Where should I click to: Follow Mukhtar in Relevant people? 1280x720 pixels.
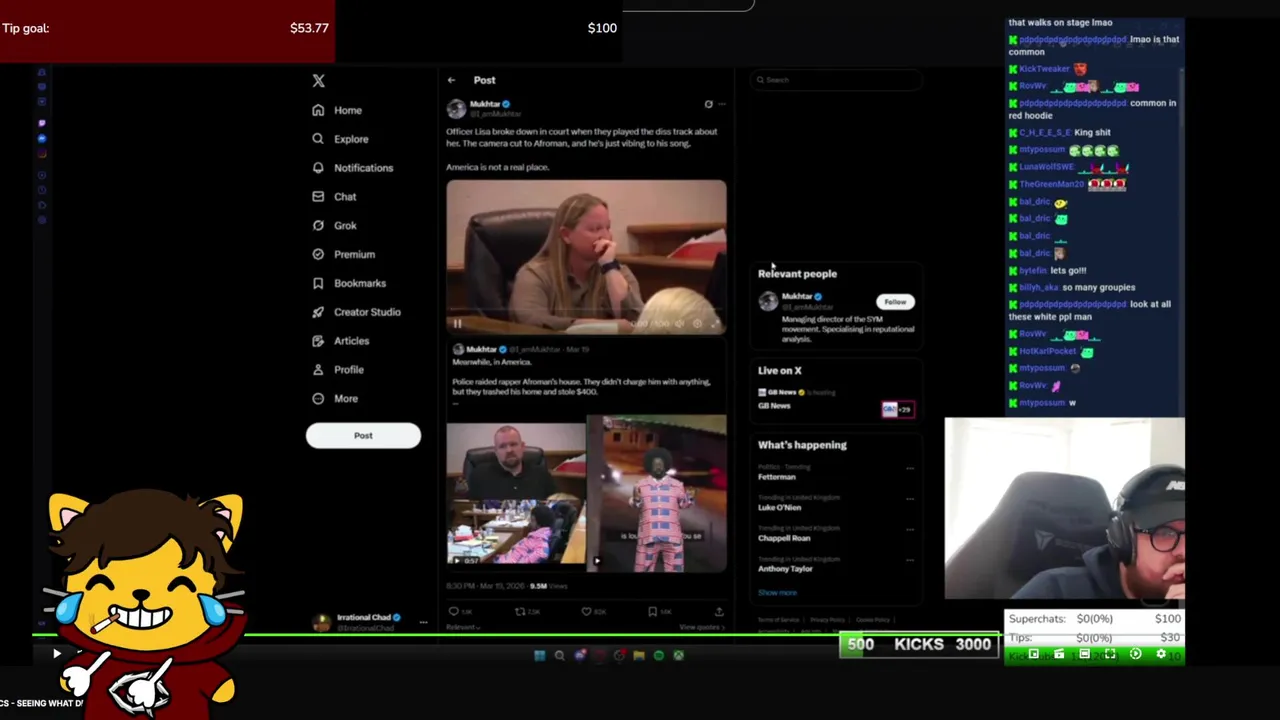(895, 301)
